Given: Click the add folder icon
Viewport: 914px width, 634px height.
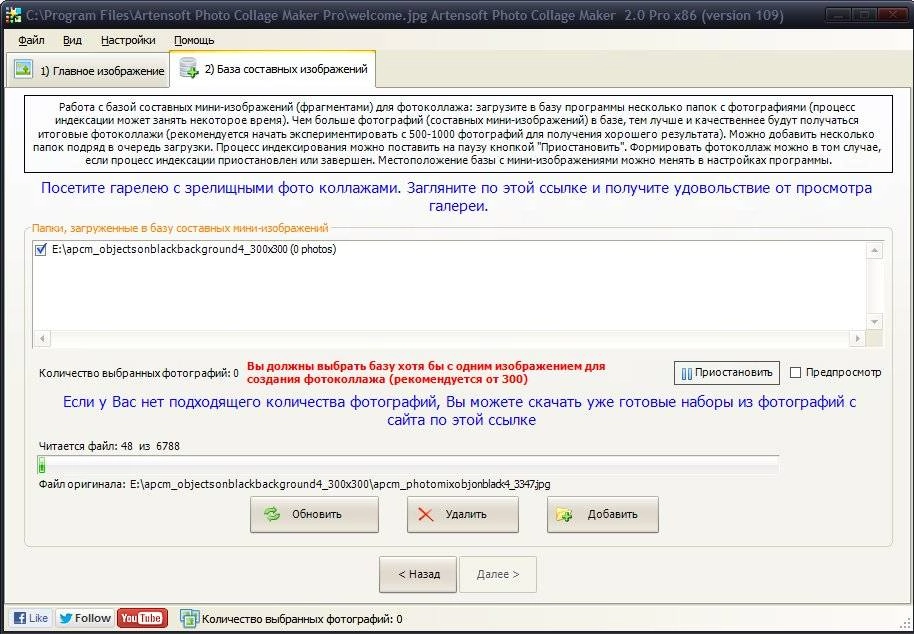Looking at the screenshot, I should (564, 515).
